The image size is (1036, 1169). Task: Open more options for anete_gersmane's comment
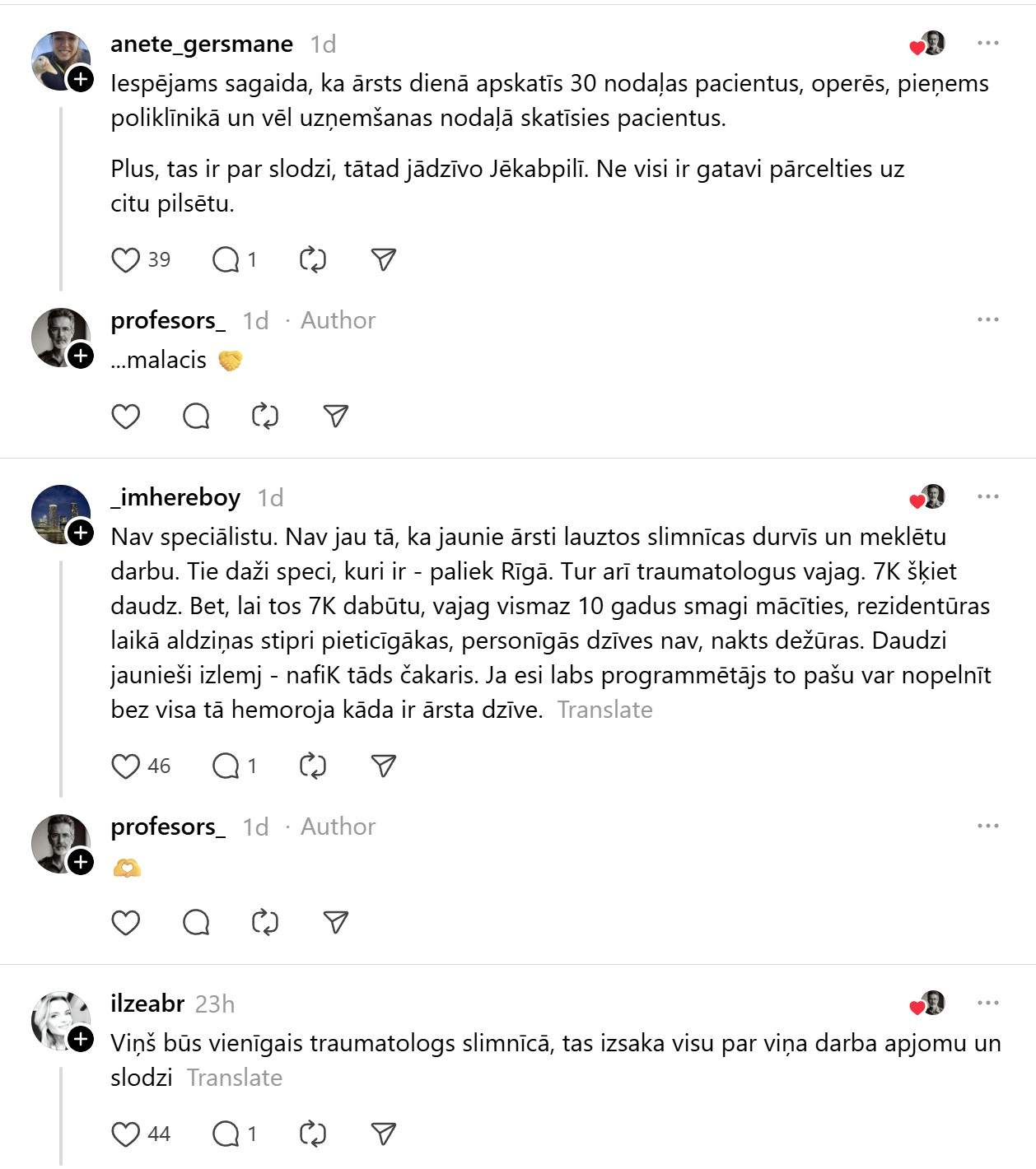(988, 43)
